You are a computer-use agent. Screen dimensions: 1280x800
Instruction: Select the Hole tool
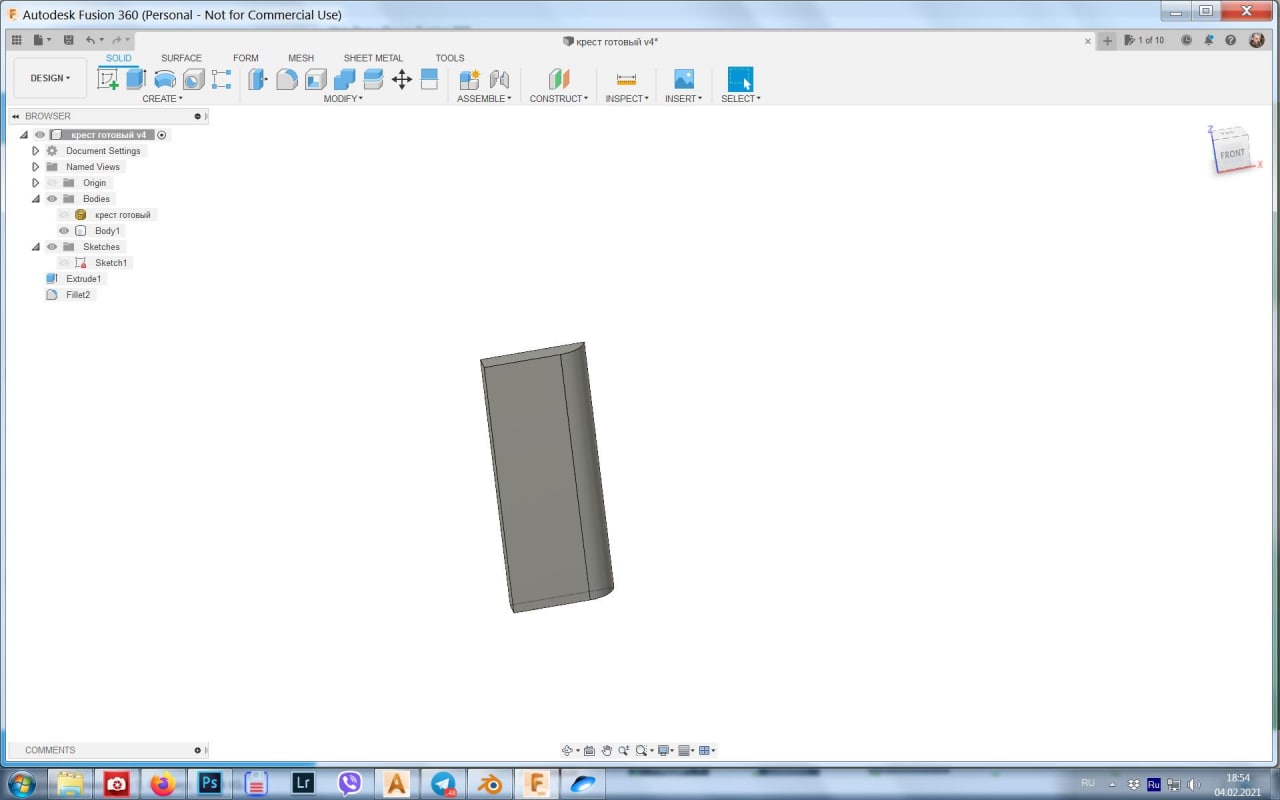pos(193,79)
